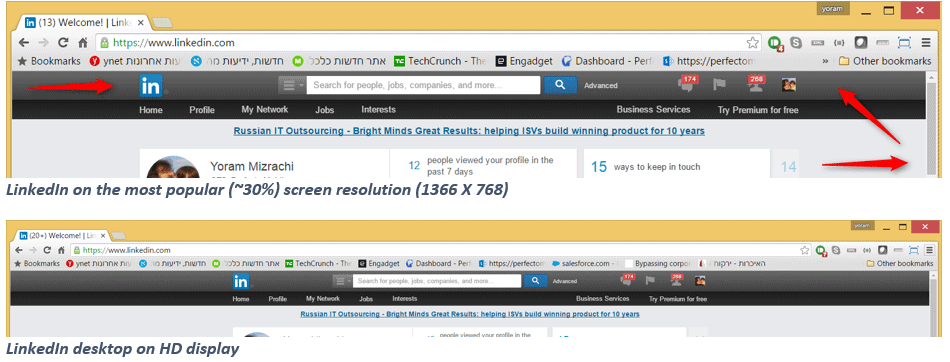Image resolution: width=950 pixels, height=362 pixels.
Task: Click Yoram Mizrachi name in top window
Action: (x=252, y=166)
